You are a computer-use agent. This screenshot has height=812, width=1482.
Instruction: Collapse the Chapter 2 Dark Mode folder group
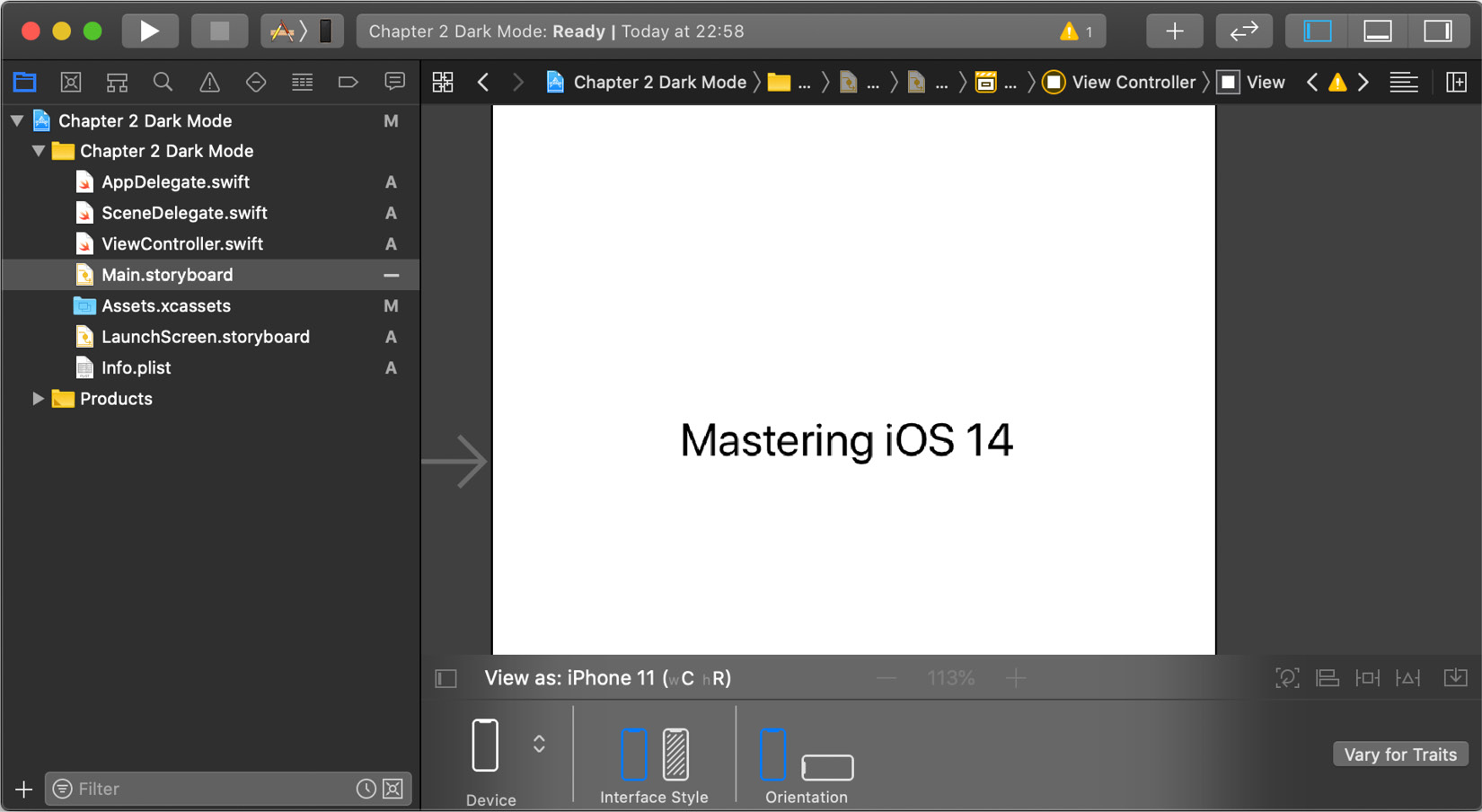(x=39, y=151)
